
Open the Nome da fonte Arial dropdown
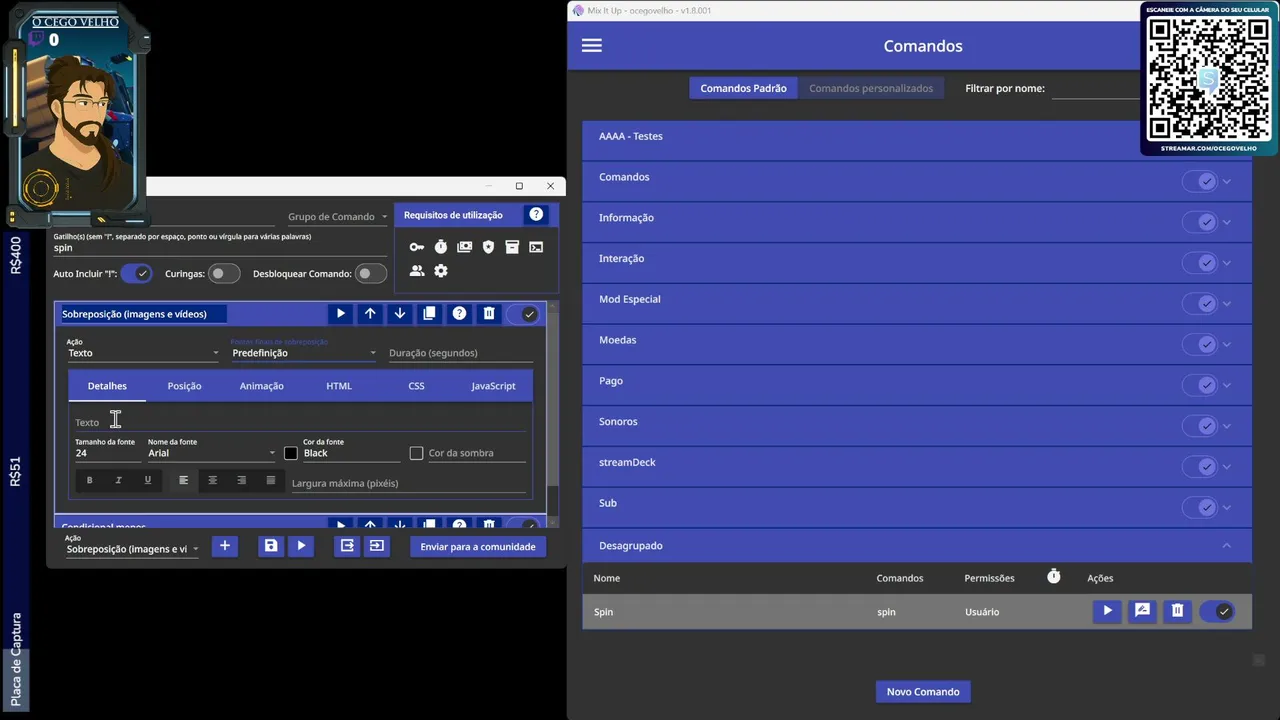211,453
